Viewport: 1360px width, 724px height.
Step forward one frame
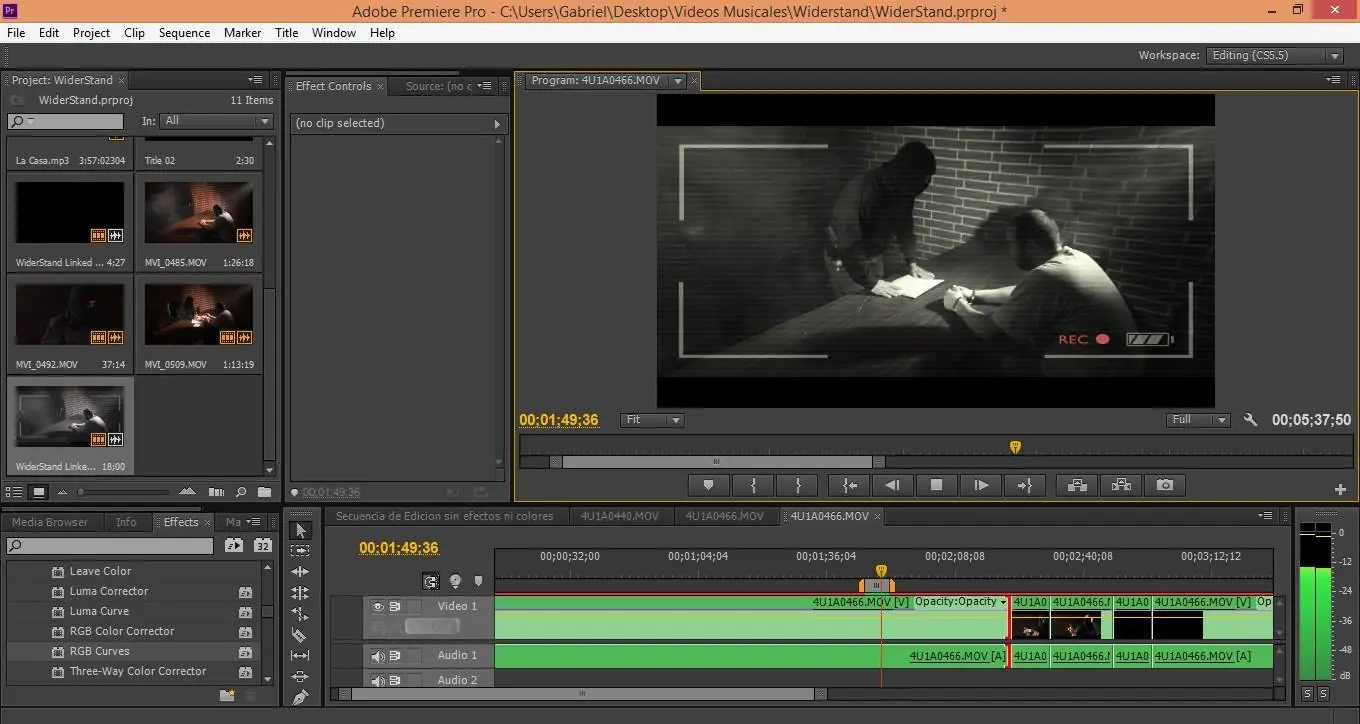click(x=981, y=485)
